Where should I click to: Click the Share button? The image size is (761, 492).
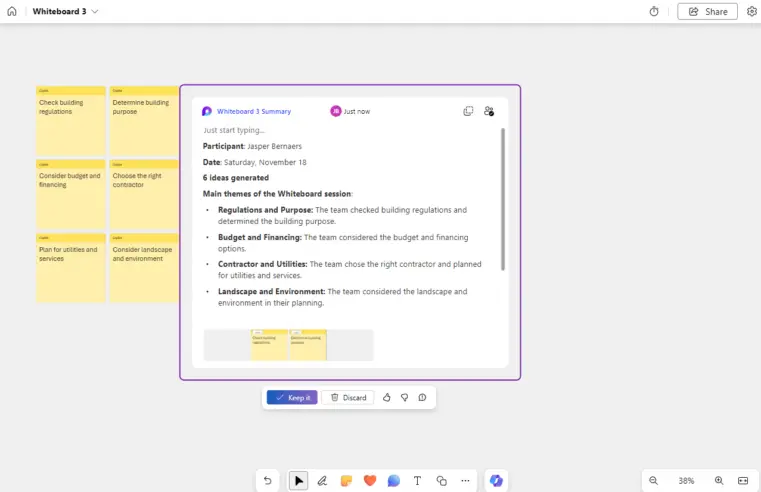pyautogui.click(x=707, y=11)
